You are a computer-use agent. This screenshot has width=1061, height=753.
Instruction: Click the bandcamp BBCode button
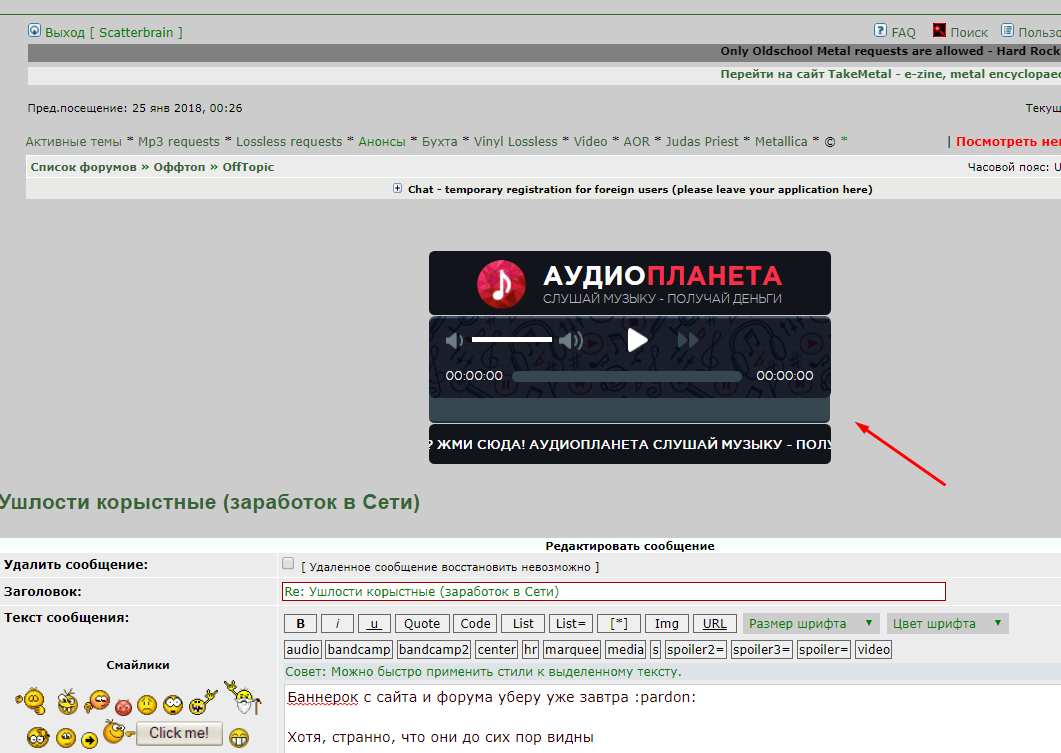pyautogui.click(x=359, y=649)
